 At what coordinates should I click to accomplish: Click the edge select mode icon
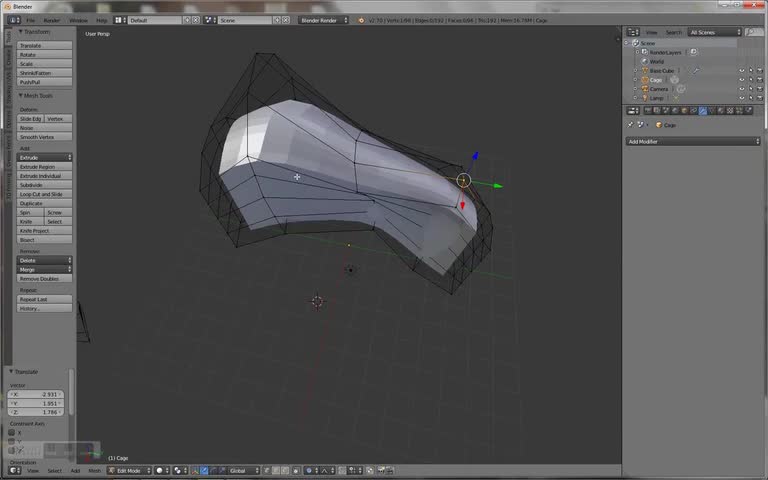pyautogui.click(x=276, y=470)
